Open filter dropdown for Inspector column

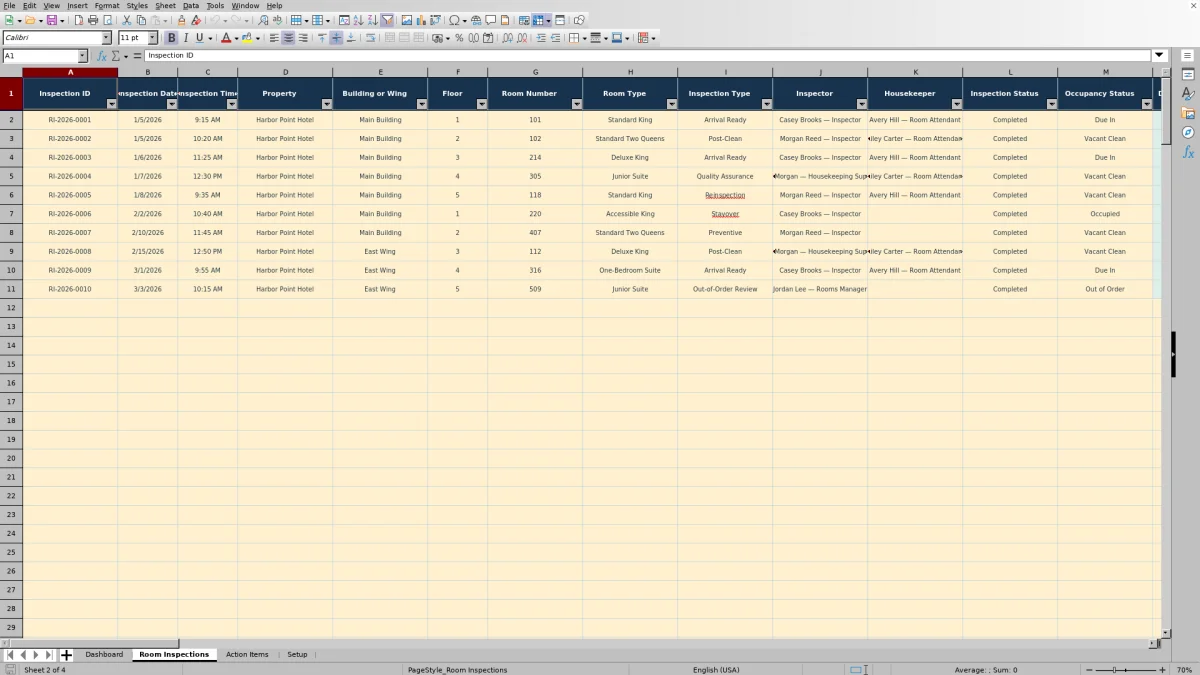tap(862, 104)
